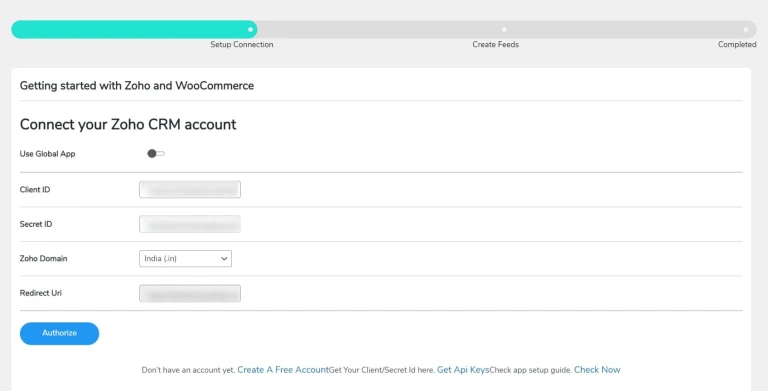Image resolution: width=768 pixels, height=391 pixels.
Task: Click the Completed step label
Action: coord(737,45)
